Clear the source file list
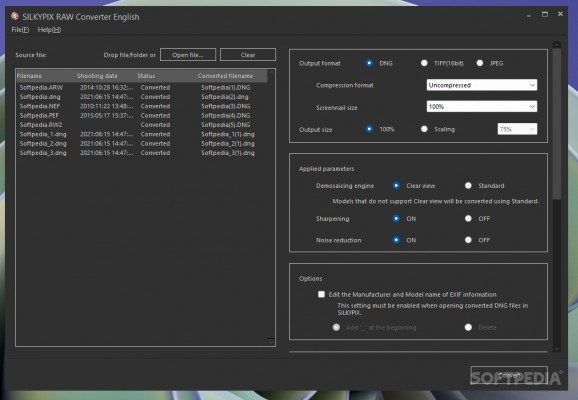 coord(248,55)
